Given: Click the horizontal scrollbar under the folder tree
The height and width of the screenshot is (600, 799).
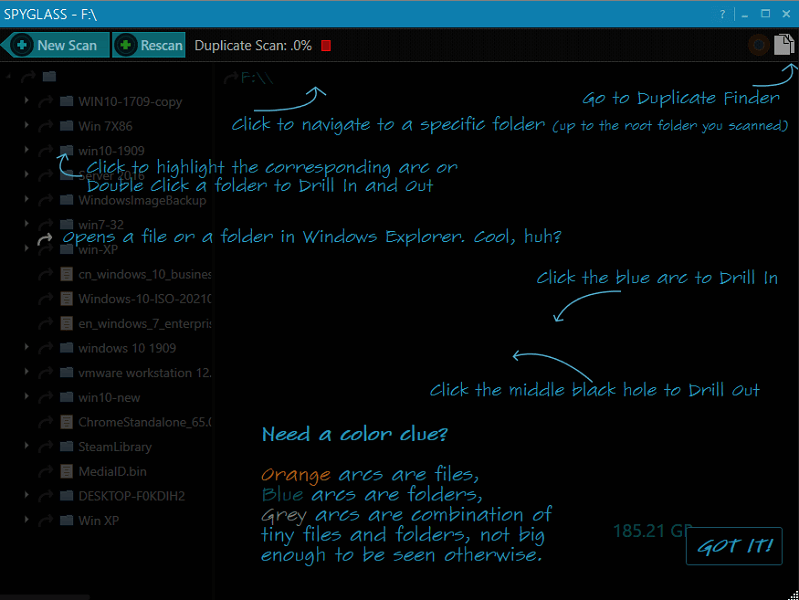Looking at the screenshot, I should (100, 595).
